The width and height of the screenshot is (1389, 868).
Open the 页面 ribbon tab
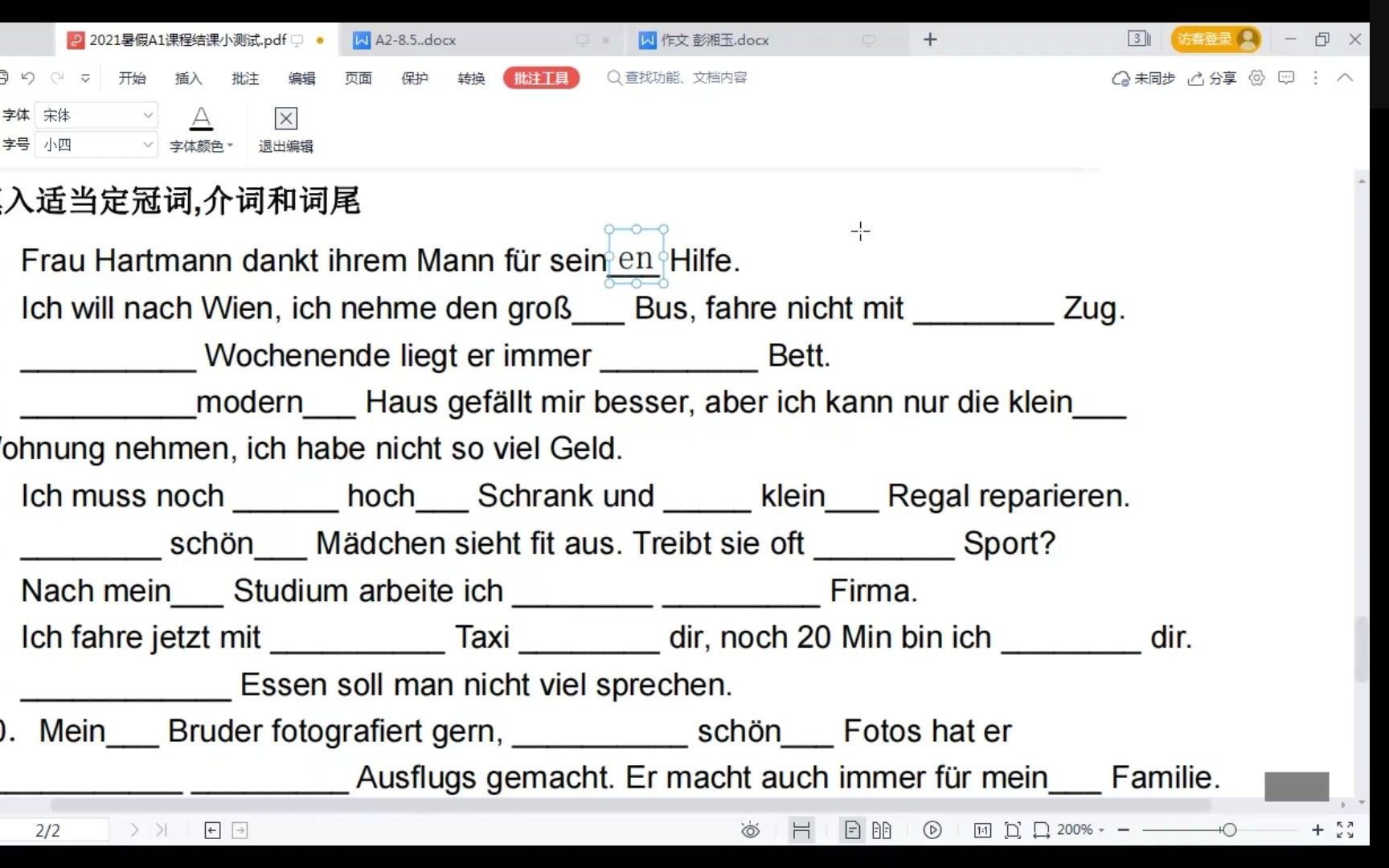[x=359, y=78]
